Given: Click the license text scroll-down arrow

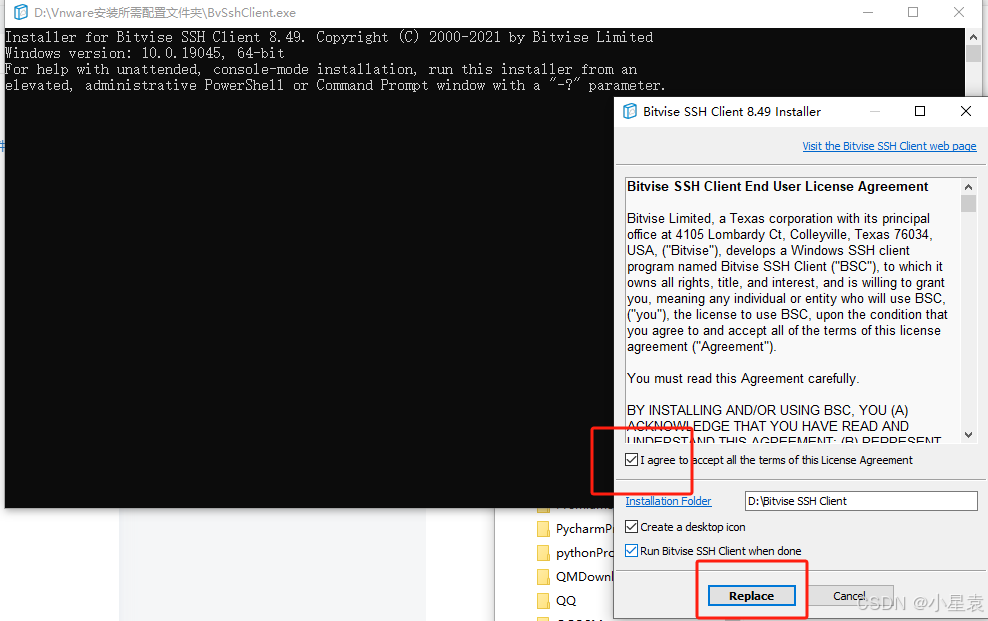Looking at the screenshot, I should (x=968, y=435).
